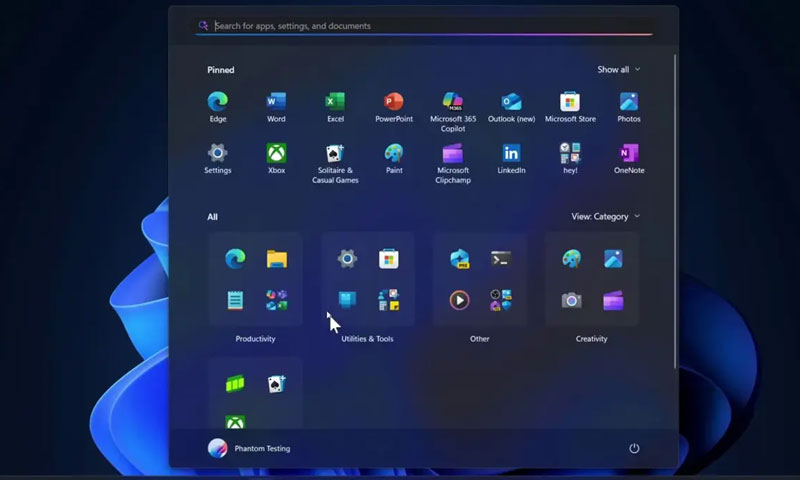Open Copilot PRE app in Other category
This screenshot has height=480, width=800.
click(x=459, y=259)
